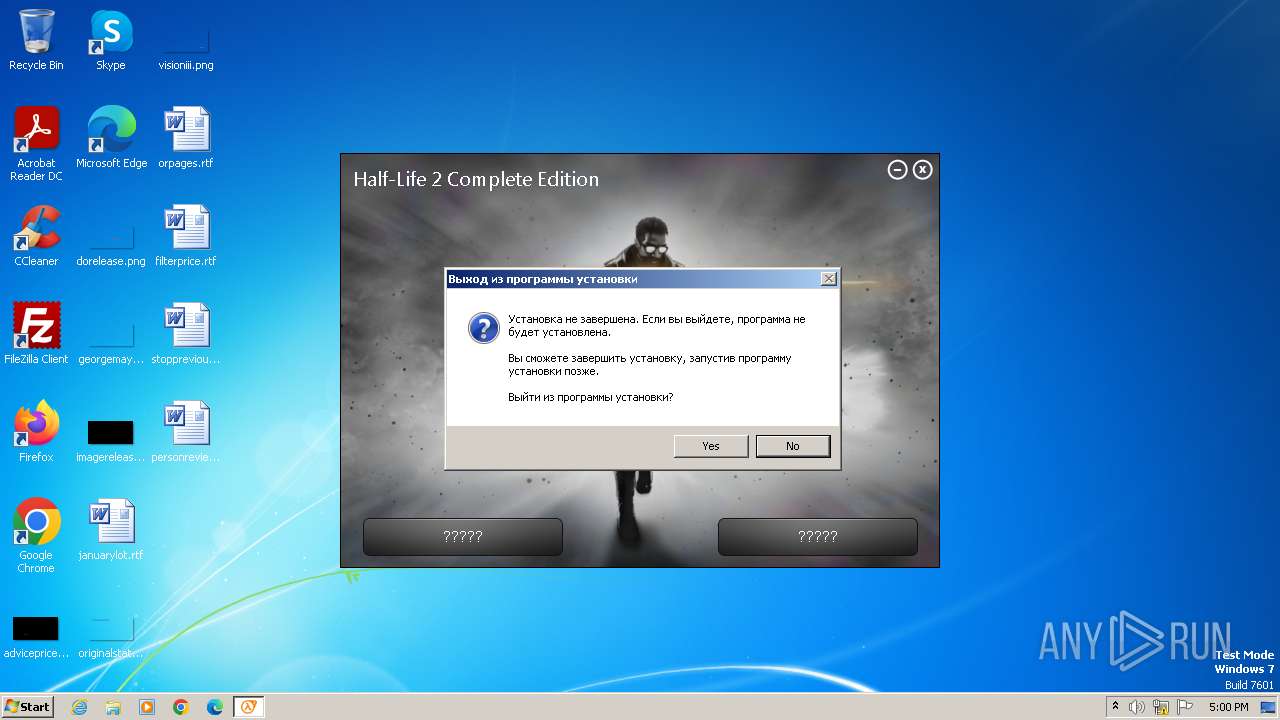
Task: Open Edge from the taskbar
Action: (215, 707)
